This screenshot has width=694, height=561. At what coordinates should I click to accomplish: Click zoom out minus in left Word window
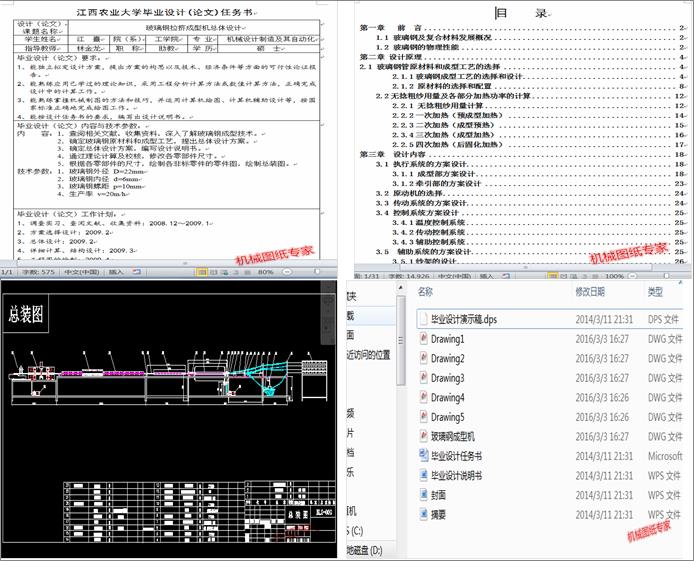(x=287, y=272)
